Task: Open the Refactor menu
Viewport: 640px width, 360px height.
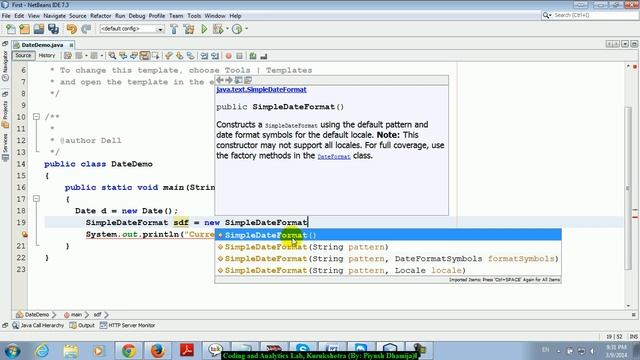Action: click(x=101, y=16)
